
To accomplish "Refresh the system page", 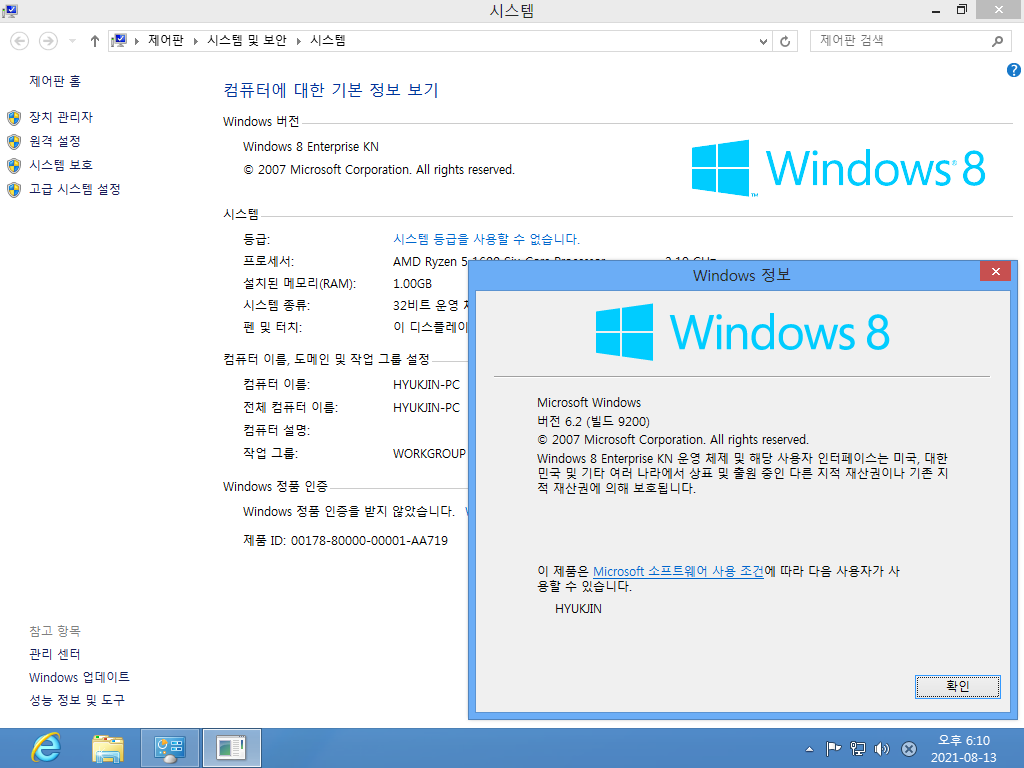I will (785, 41).
